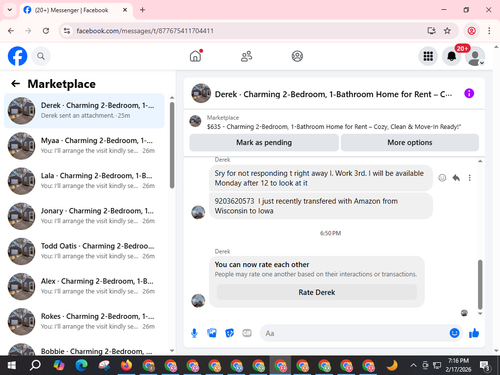Choose a sticker icon in composer

(x=229, y=333)
